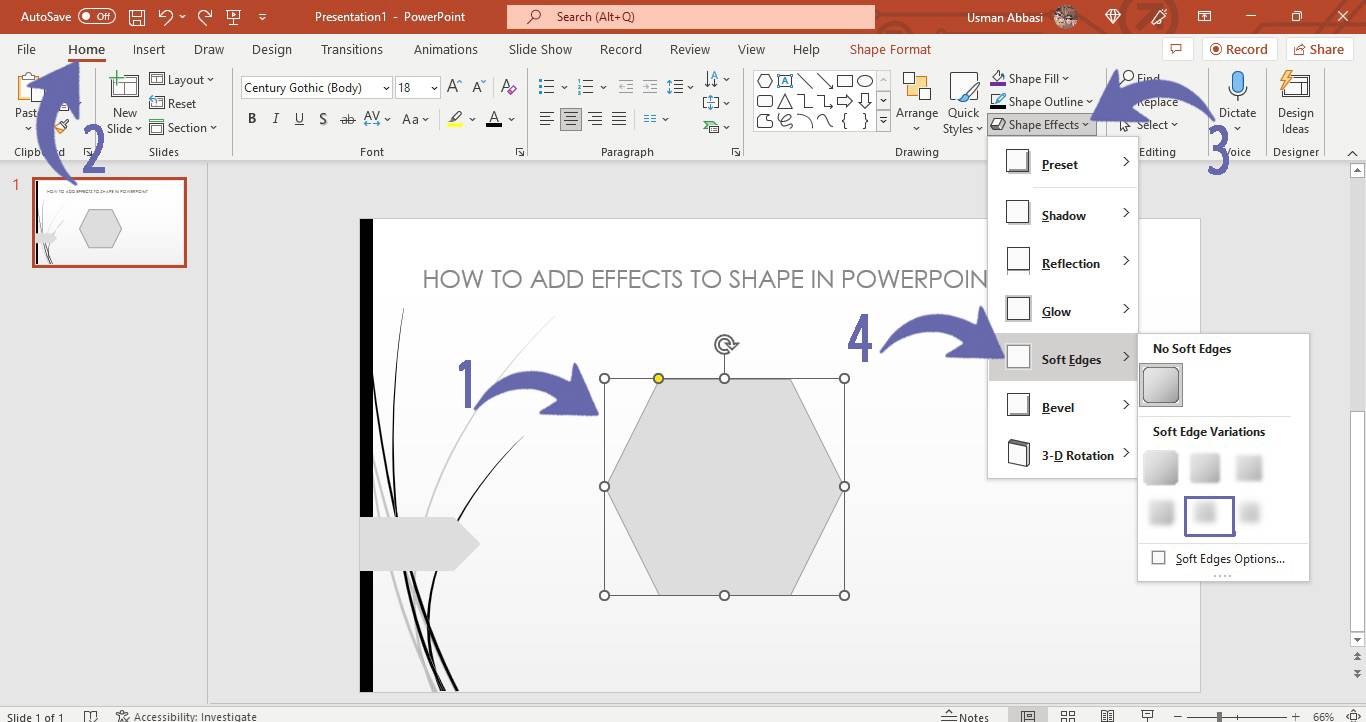Open the font size dropdown
The height and width of the screenshot is (722, 1366).
(x=434, y=88)
